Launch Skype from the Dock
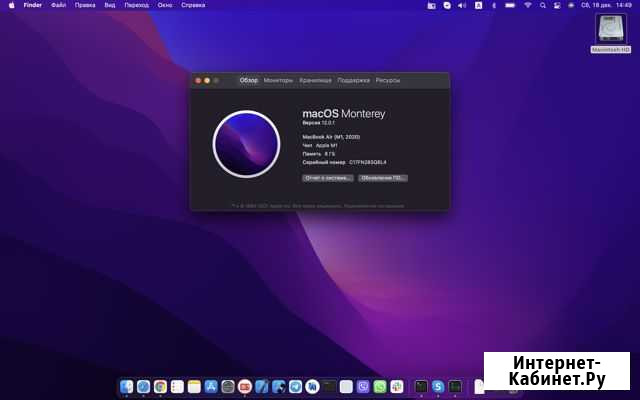The width and height of the screenshot is (640, 400). 438,386
